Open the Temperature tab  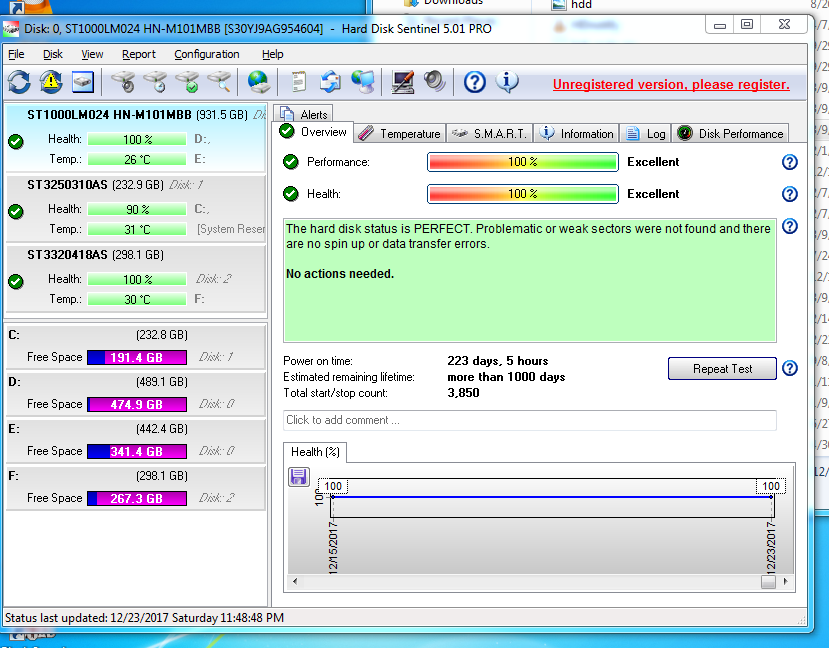[399, 134]
